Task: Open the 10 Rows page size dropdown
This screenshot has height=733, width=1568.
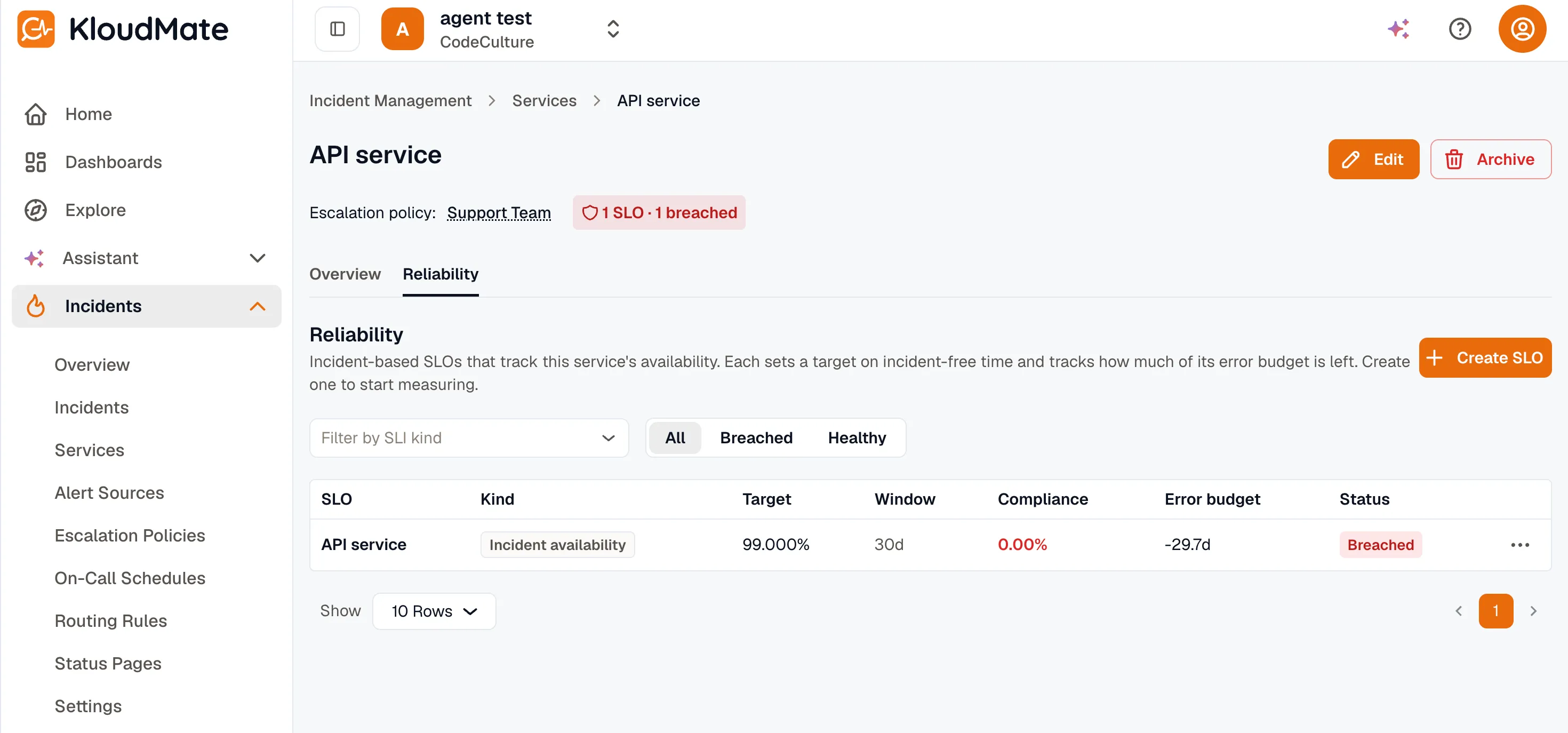Action: click(434, 611)
